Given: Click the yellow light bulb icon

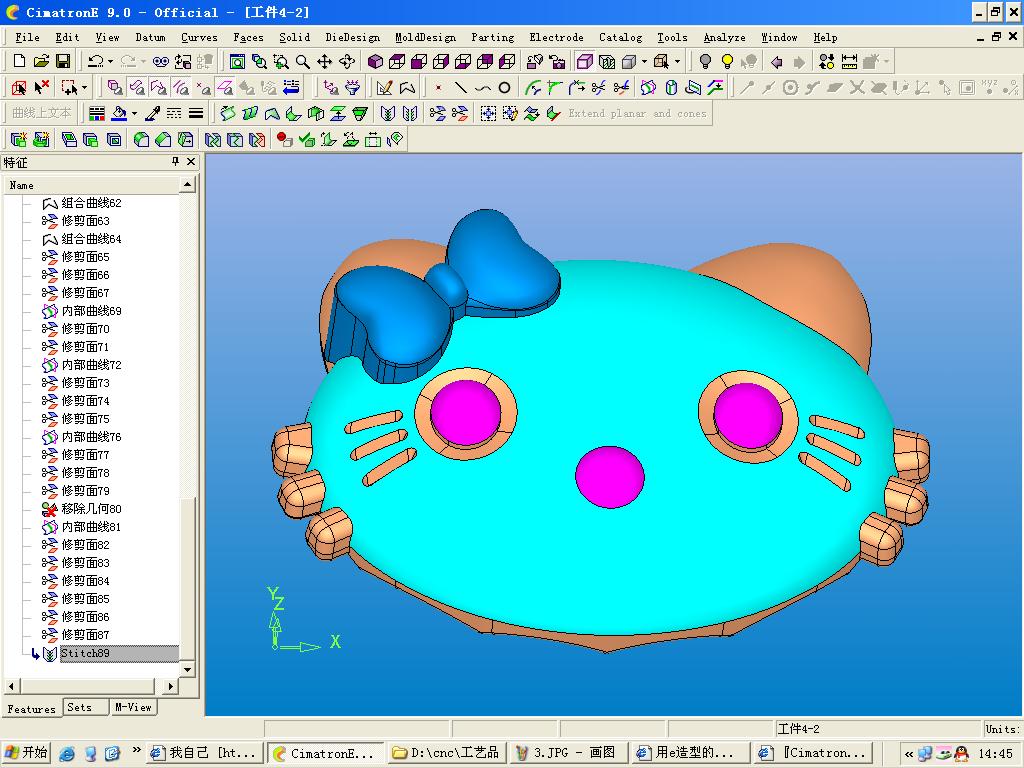Looking at the screenshot, I should tap(727, 61).
